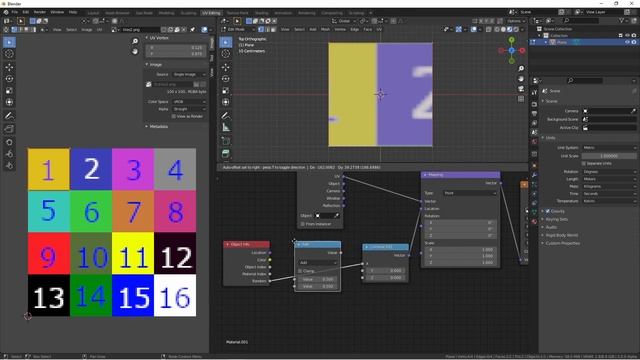This screenshot has width=640, height=360.
Task: Select the Measure tool in 3D viewport
Action: (x=226, y=128)
